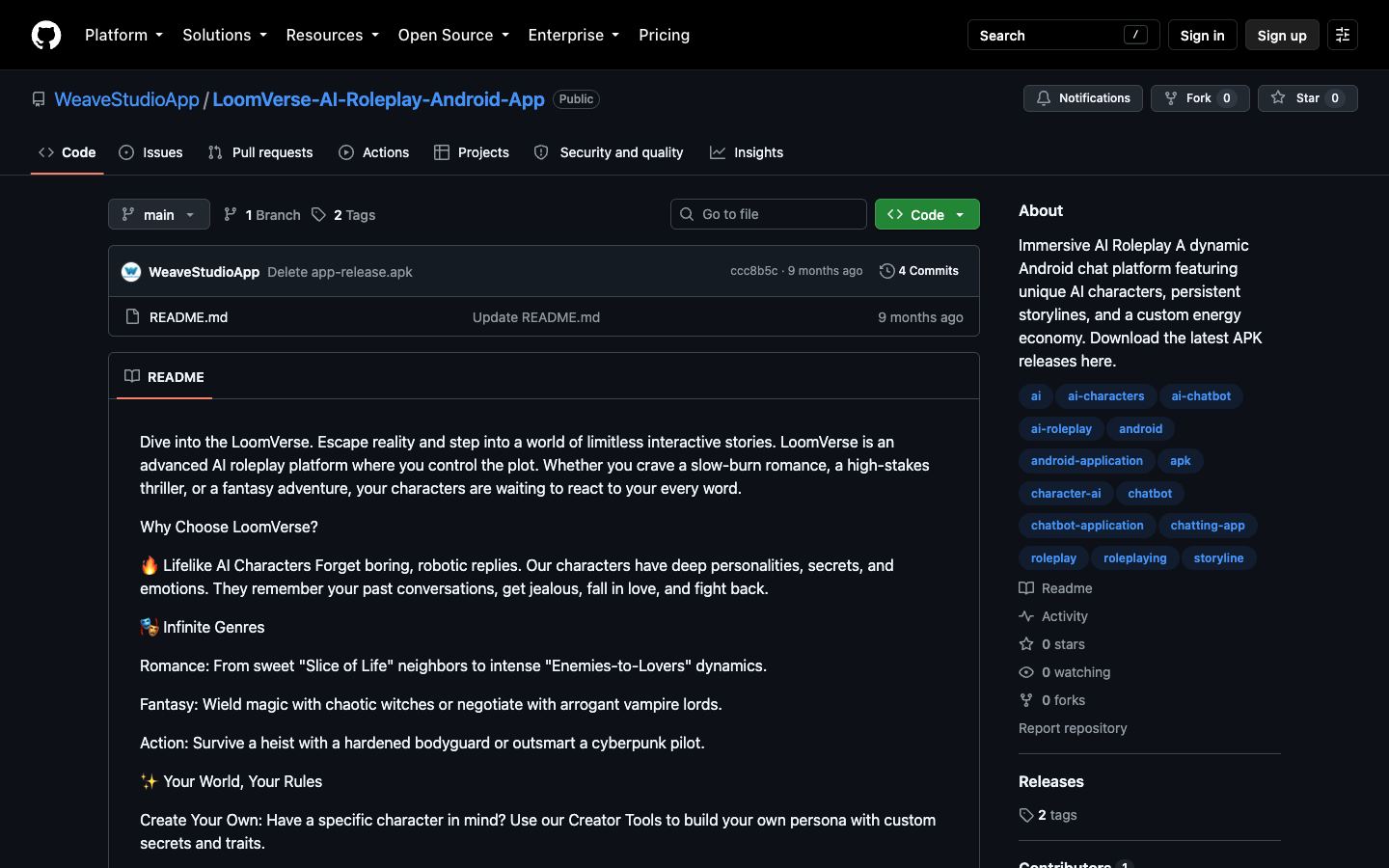Expand the Solutions menu
The height and width of the screenshot is (868, 1389).
225,35
